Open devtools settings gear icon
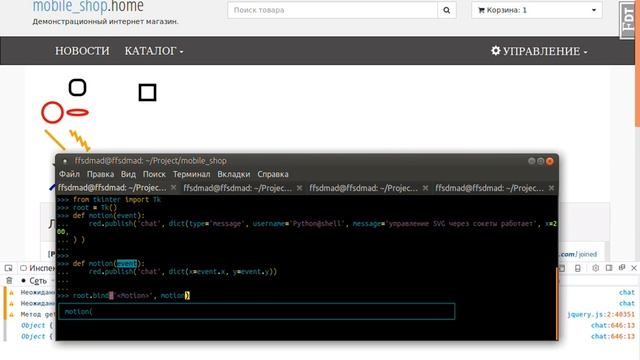The width and height of the screenshot is (640, 360). click(596, 268)
